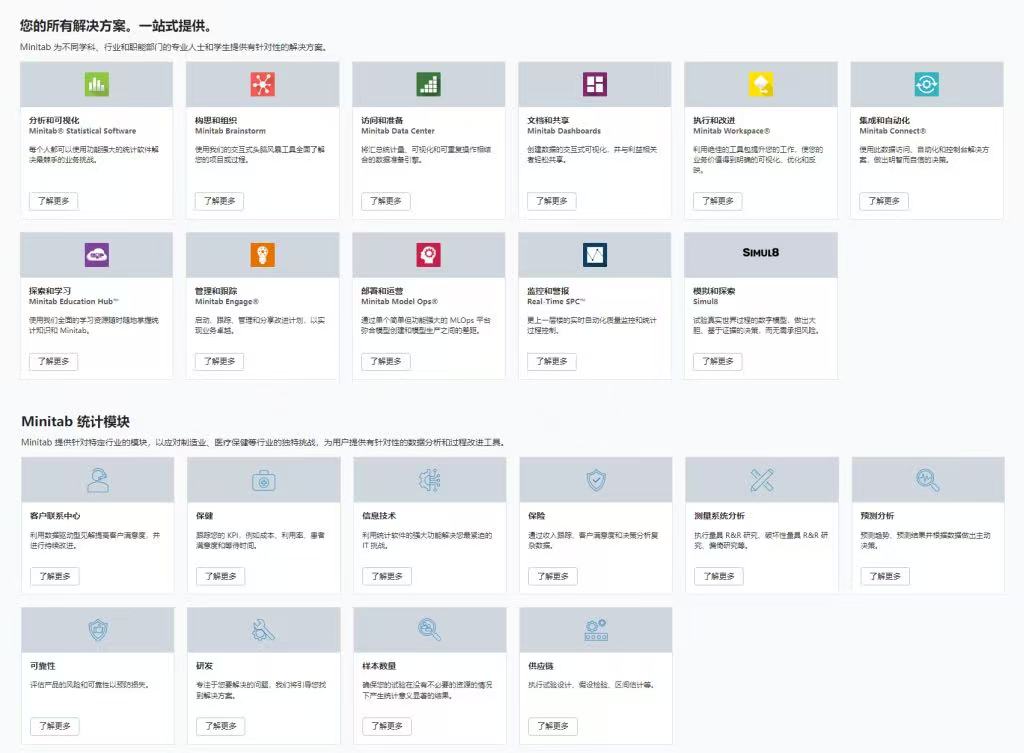Open the 样本数量 card title
This screenshot has height=753, width=1024.
pos(378,666)
